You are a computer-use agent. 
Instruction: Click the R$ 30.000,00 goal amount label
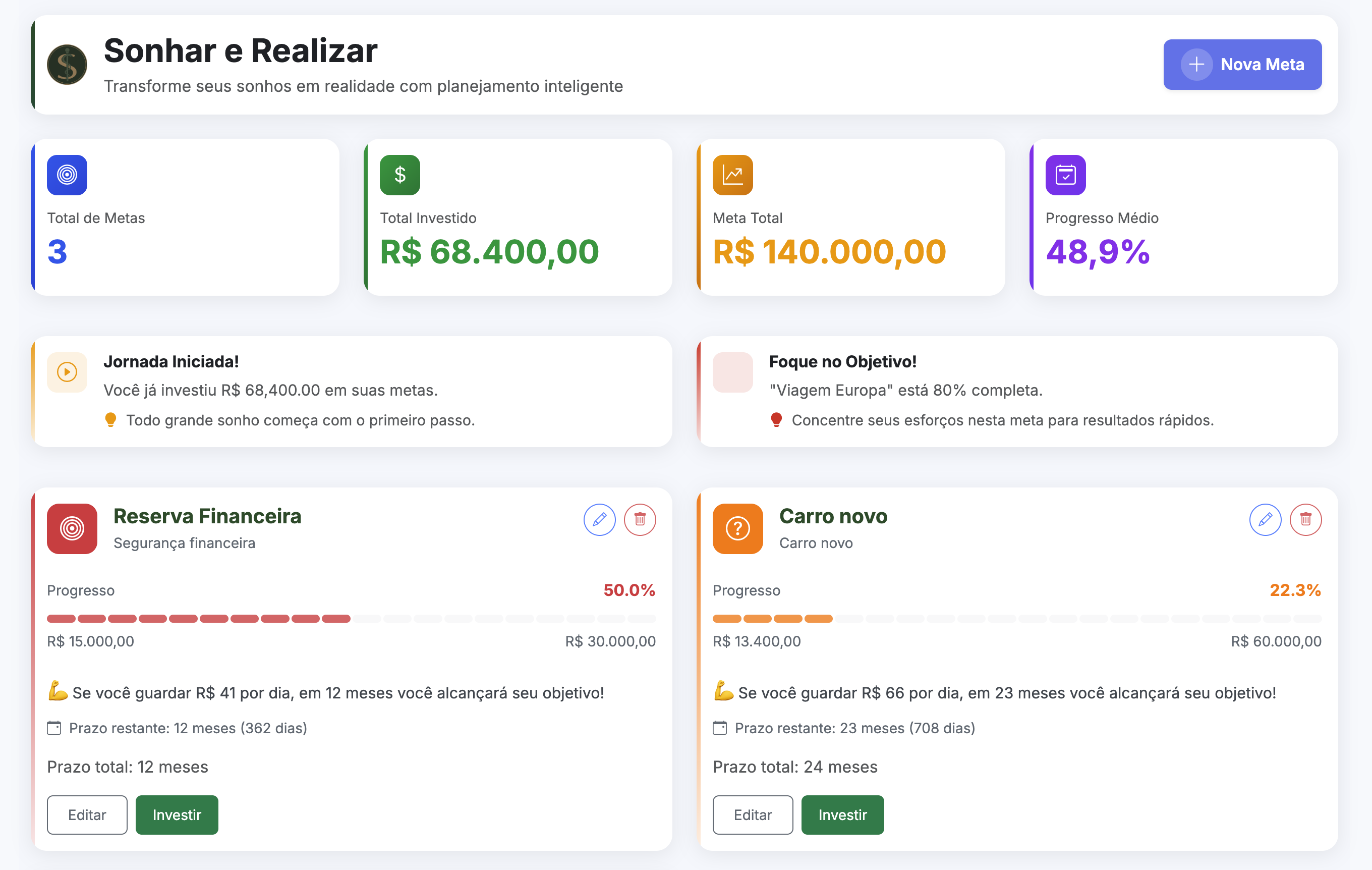pos(611,641)
